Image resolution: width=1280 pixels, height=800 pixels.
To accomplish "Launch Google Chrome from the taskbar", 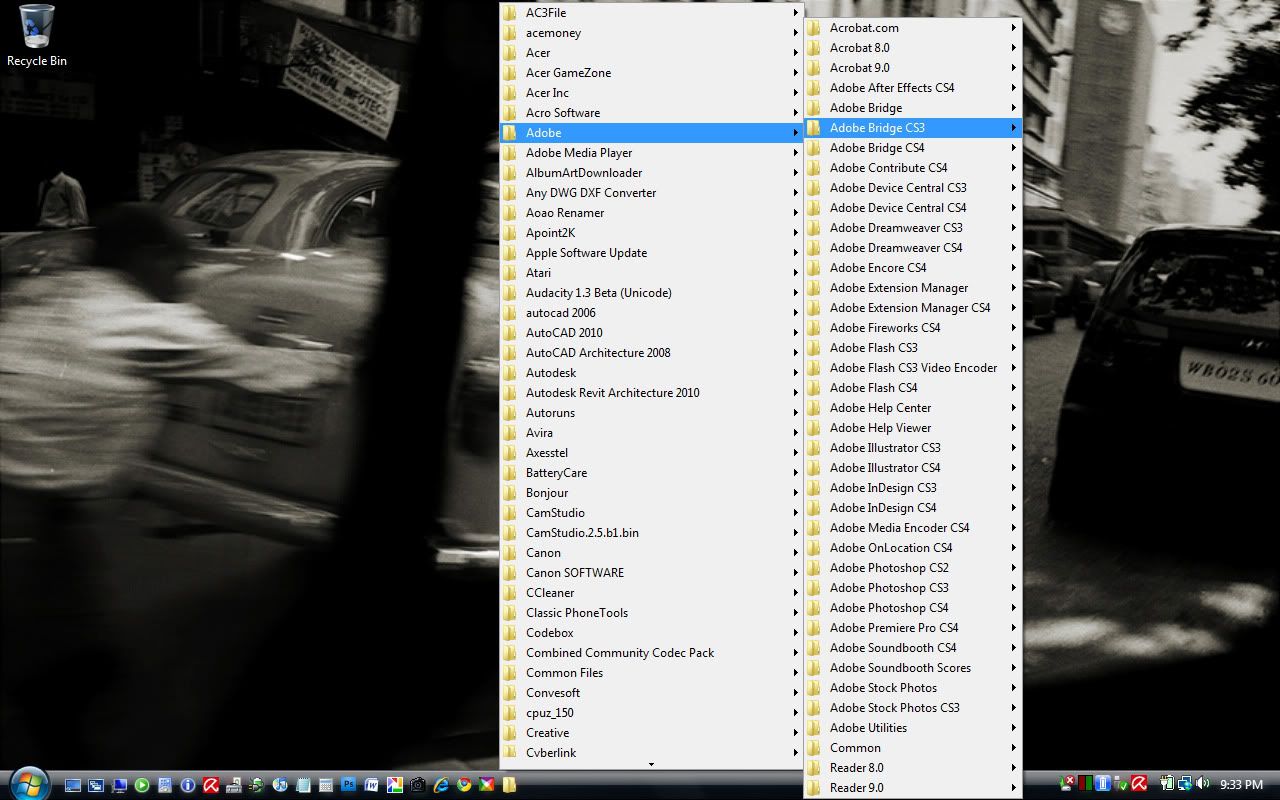I will 464,785.
